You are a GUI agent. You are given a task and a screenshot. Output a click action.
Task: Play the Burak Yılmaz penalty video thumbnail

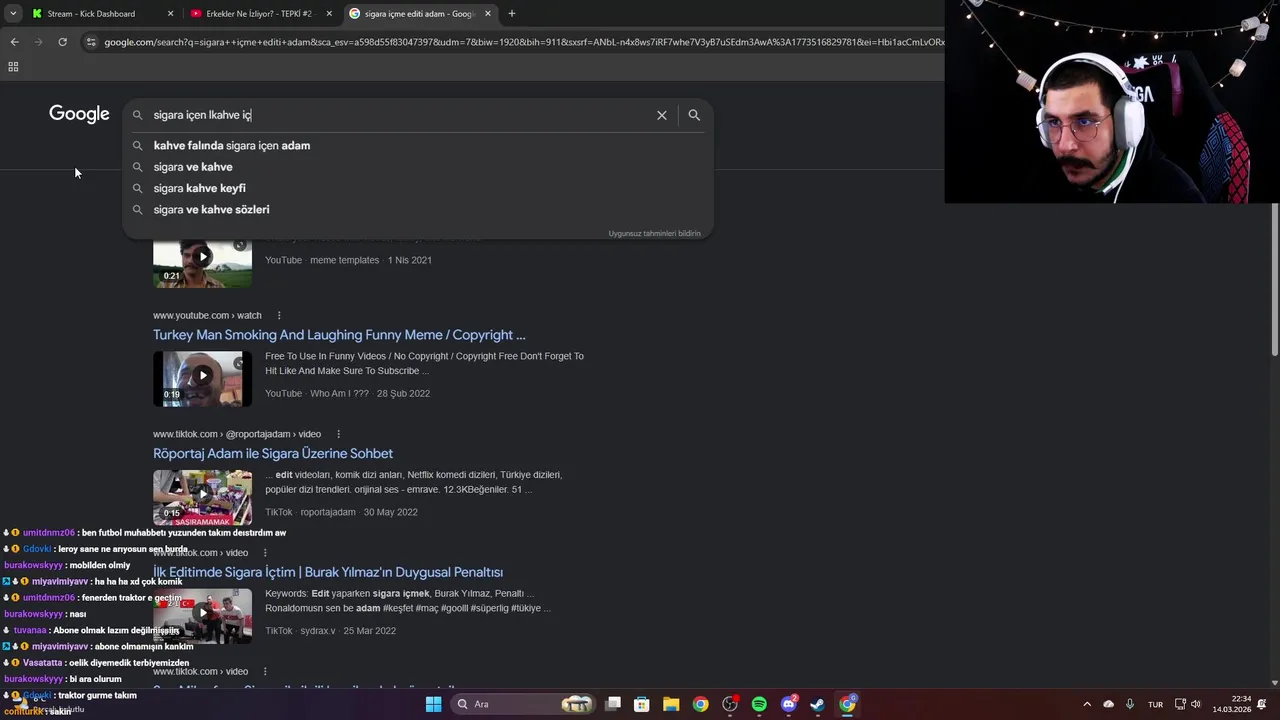click(202, 616)
